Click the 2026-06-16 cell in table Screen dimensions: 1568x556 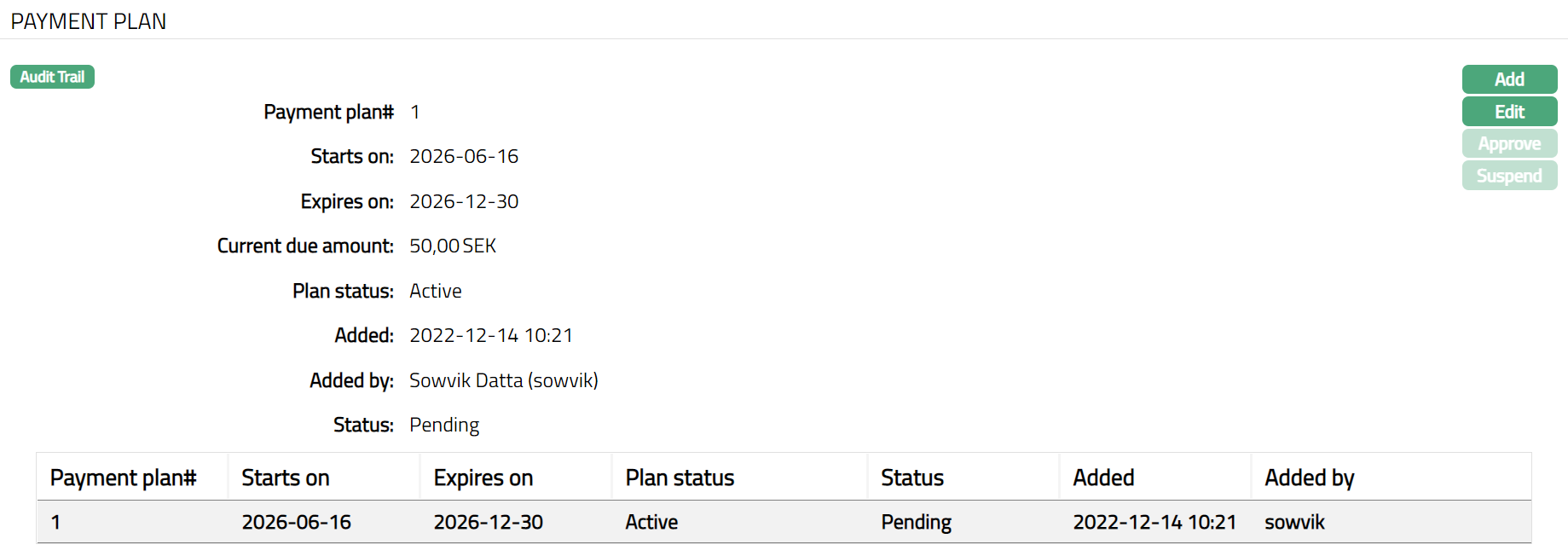[296, 522]
